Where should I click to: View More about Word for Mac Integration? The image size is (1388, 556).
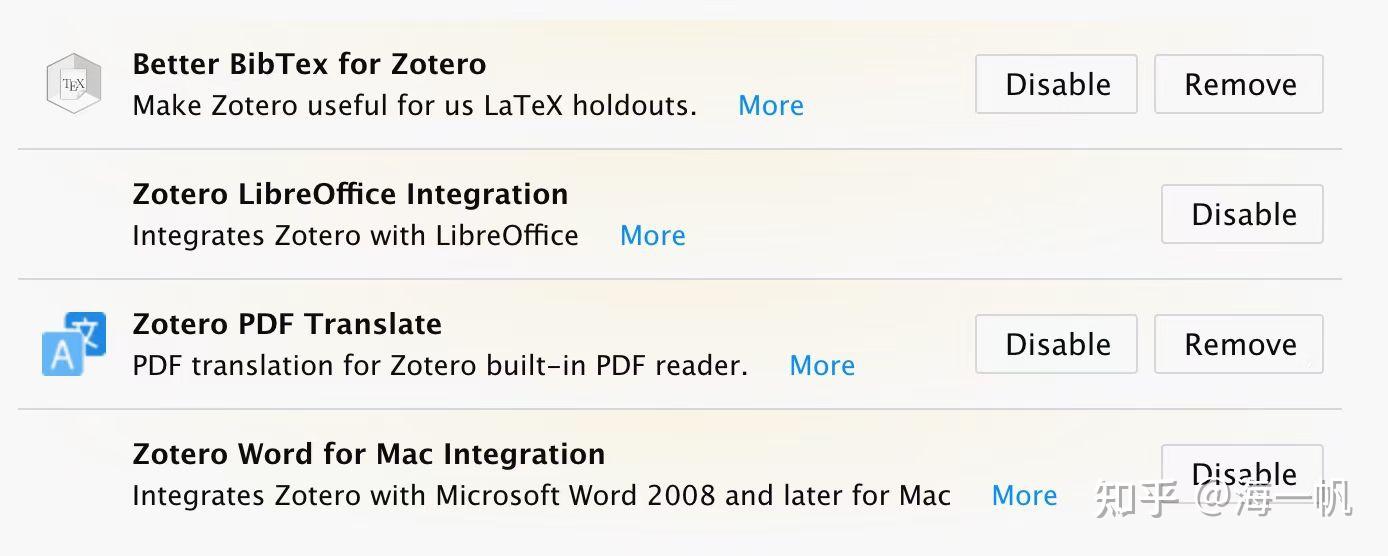click(1024, 496)
